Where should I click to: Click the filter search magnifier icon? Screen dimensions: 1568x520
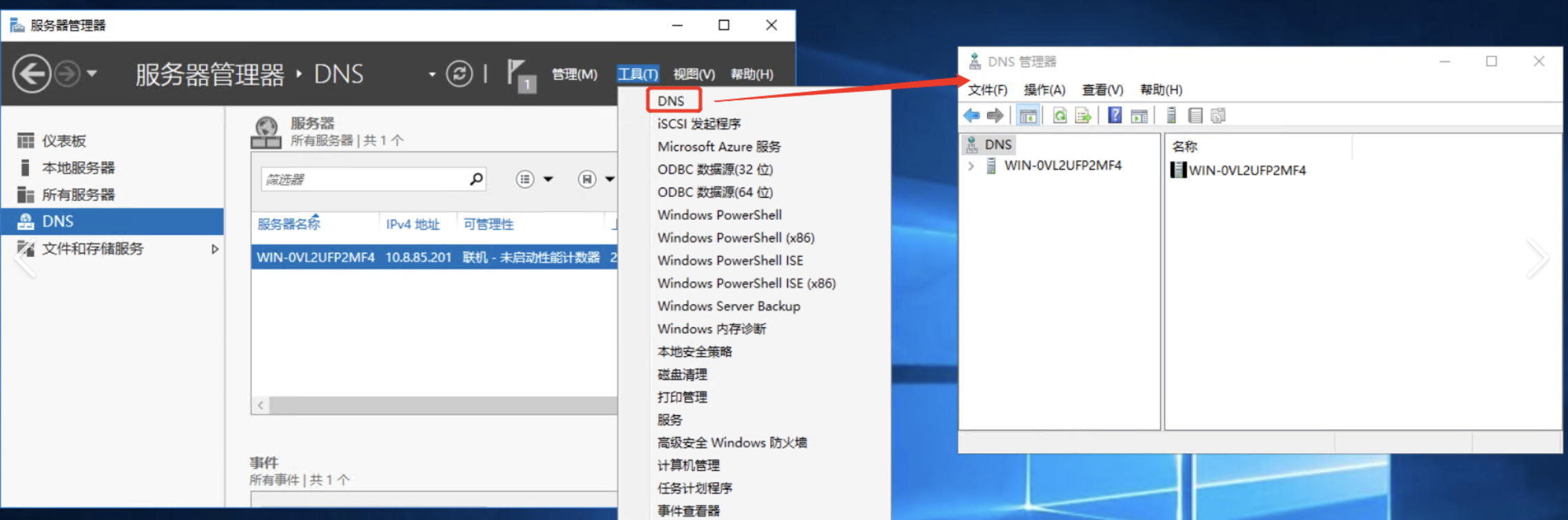(x=476, y=179)
